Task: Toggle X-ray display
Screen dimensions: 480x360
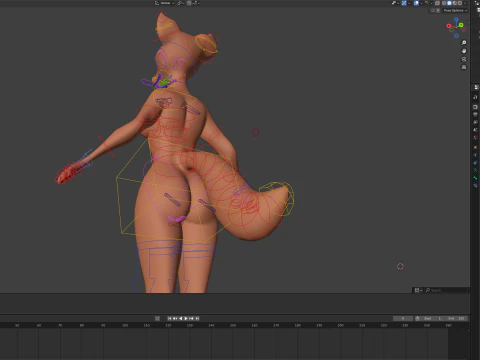Action: (437, 3)
